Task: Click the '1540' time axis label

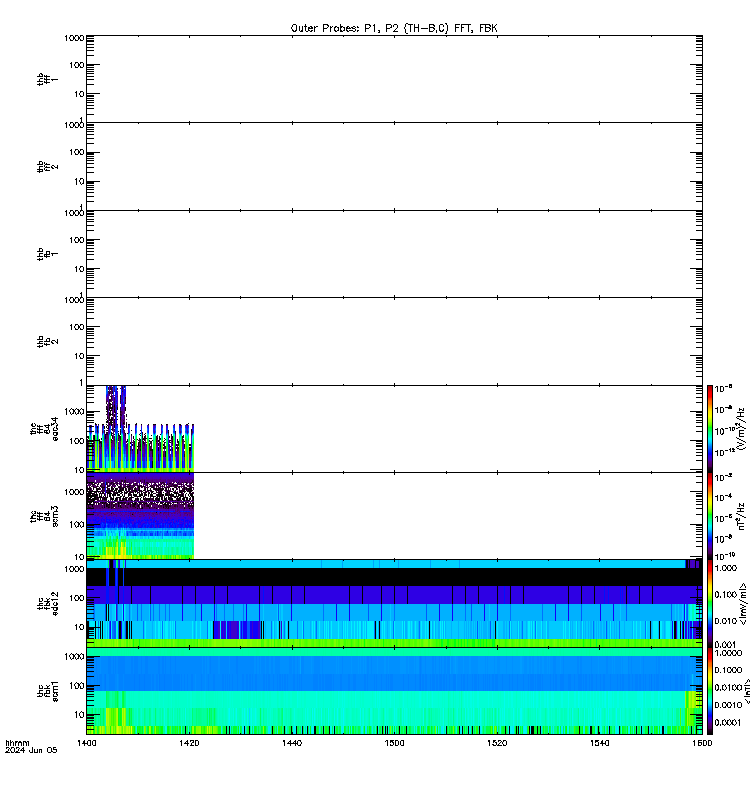Action: [599, 743]
